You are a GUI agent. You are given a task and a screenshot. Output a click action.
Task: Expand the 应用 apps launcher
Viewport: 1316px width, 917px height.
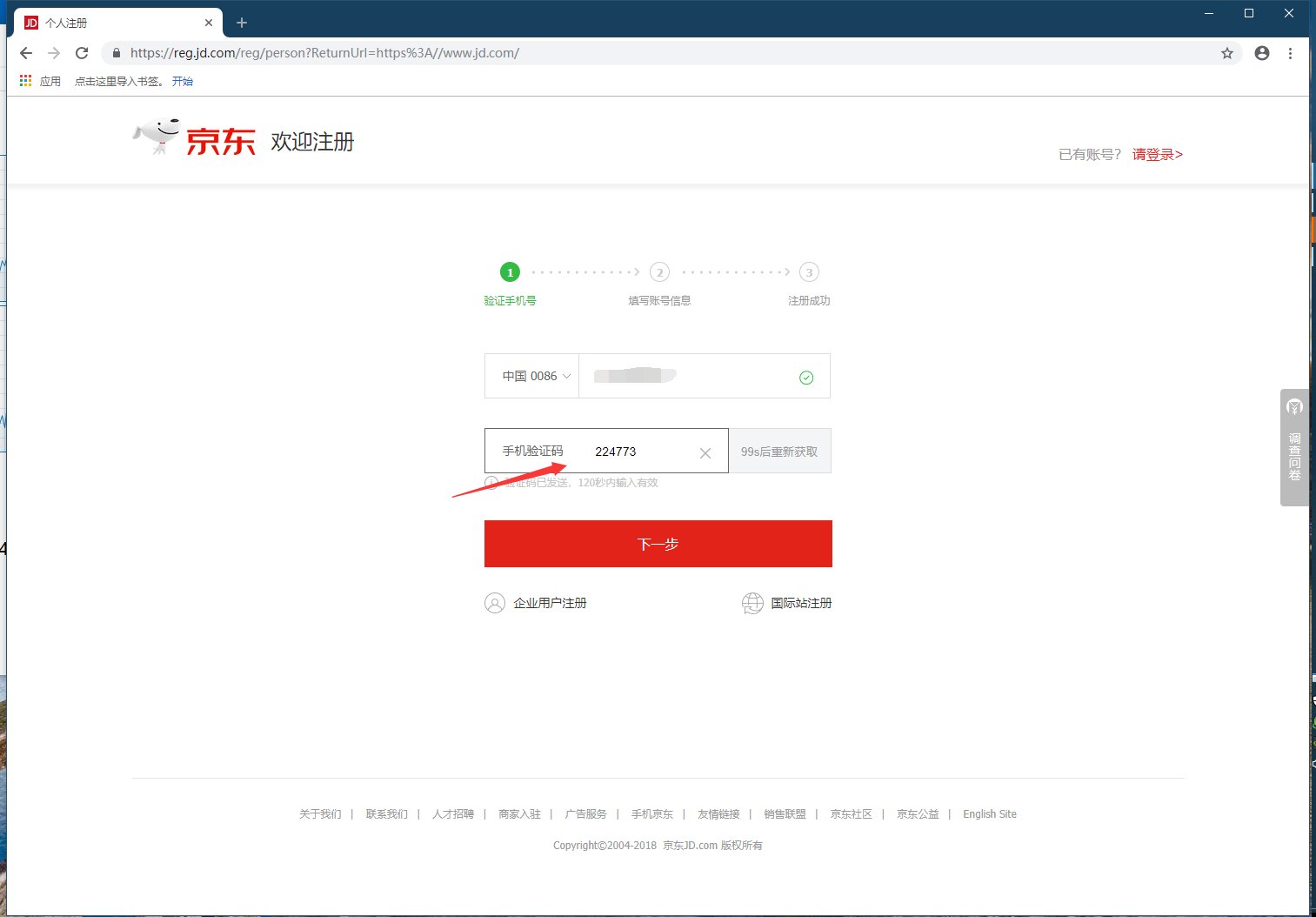tap(24, 80)
